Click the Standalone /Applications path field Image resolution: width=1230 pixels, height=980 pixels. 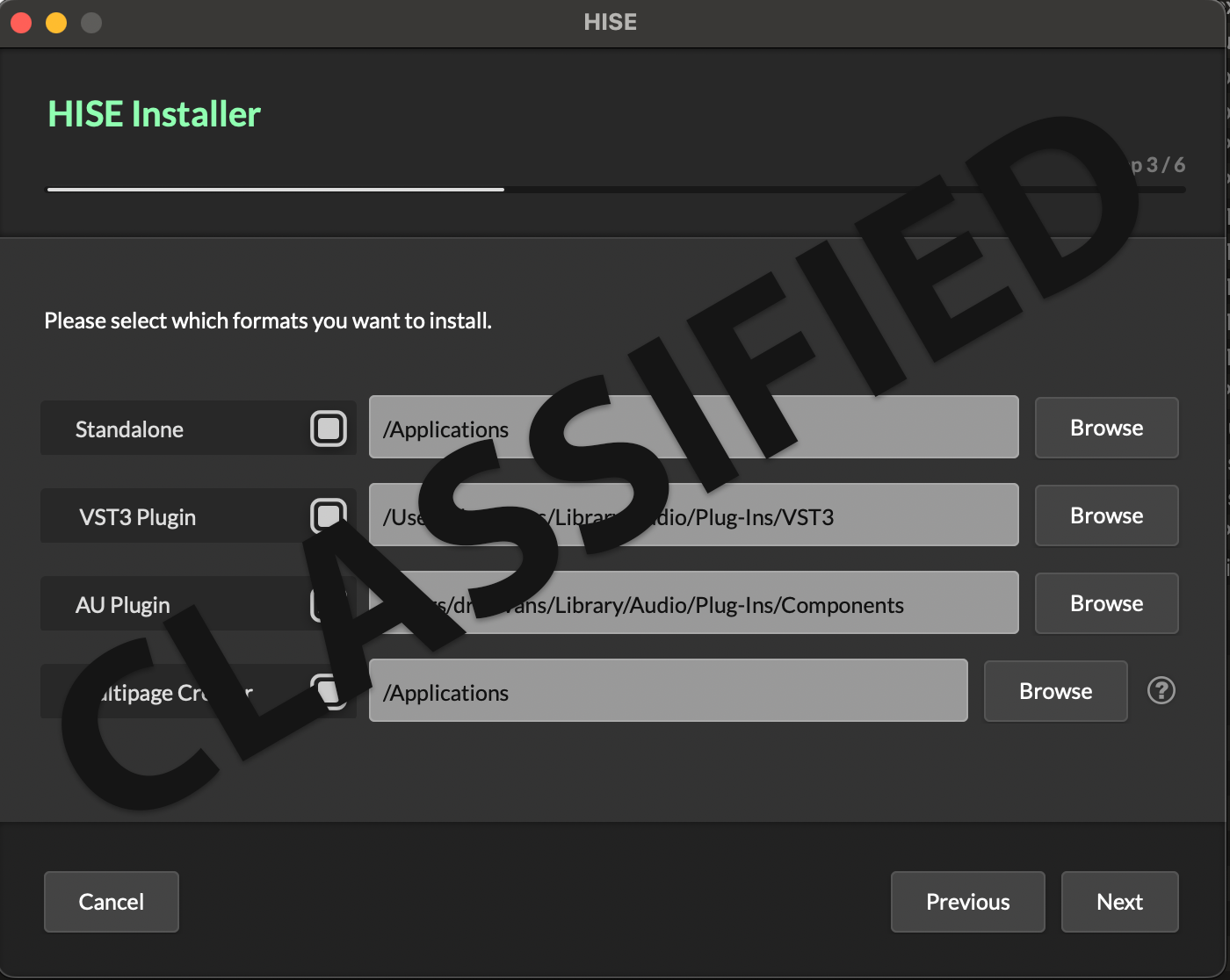tap(694, 428)
